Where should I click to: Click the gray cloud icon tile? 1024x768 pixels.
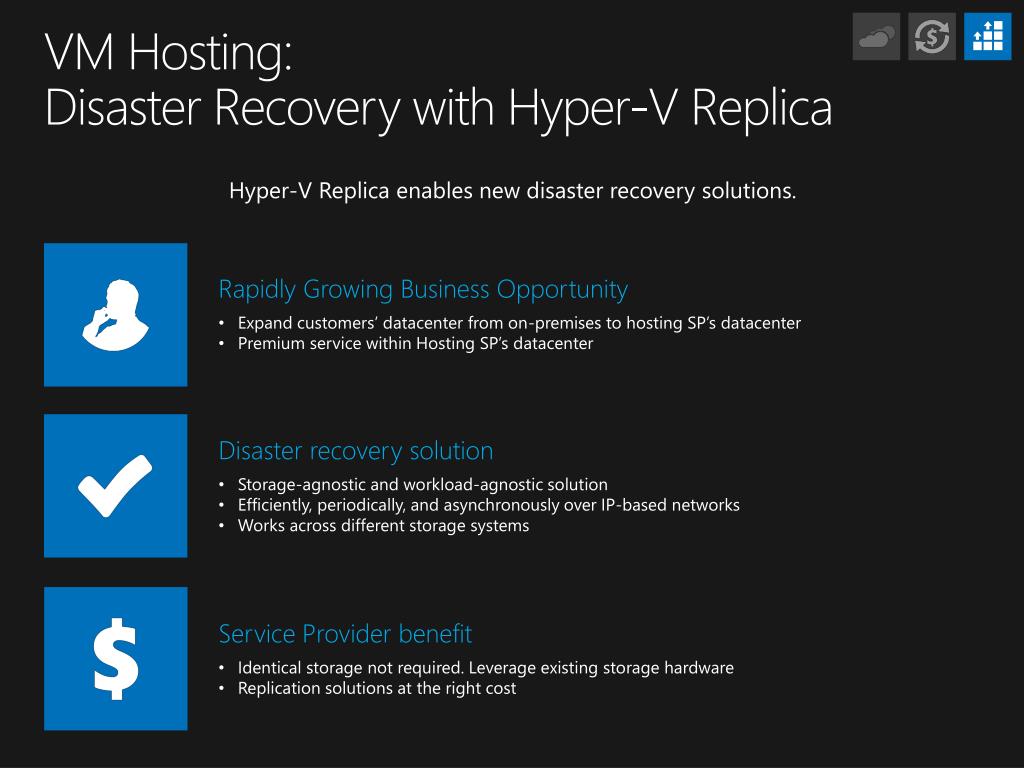pyautogui.click(x=876, y=37)
